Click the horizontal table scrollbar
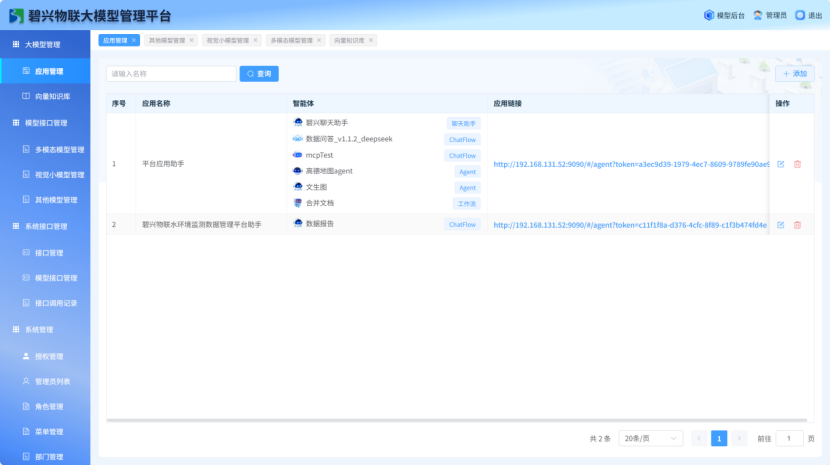This screenshot has height=466, width=830. pyautogui.click(x=456, y=420)
